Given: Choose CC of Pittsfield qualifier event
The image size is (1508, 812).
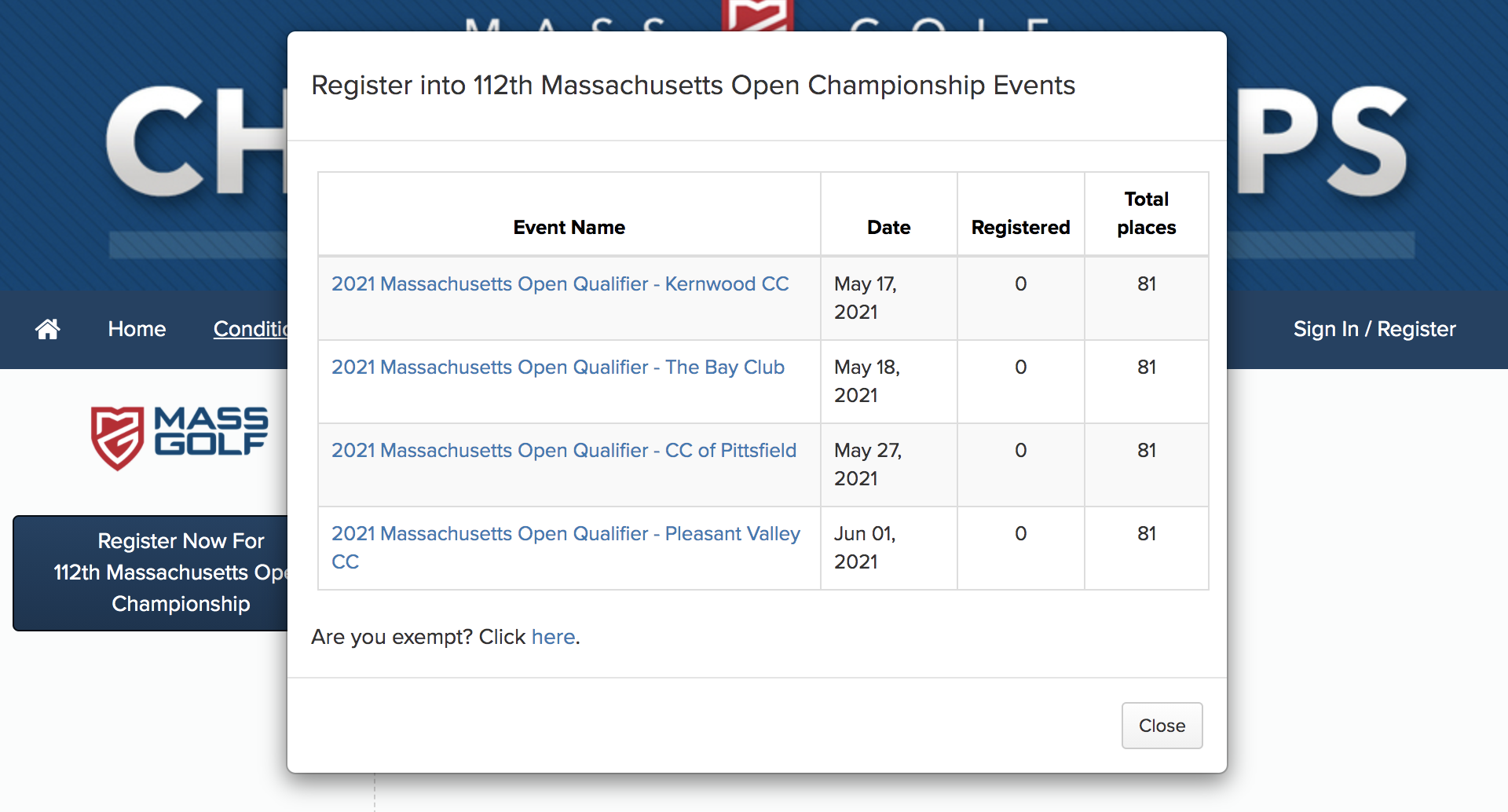Looking at the screenshot, I should 564,450.
